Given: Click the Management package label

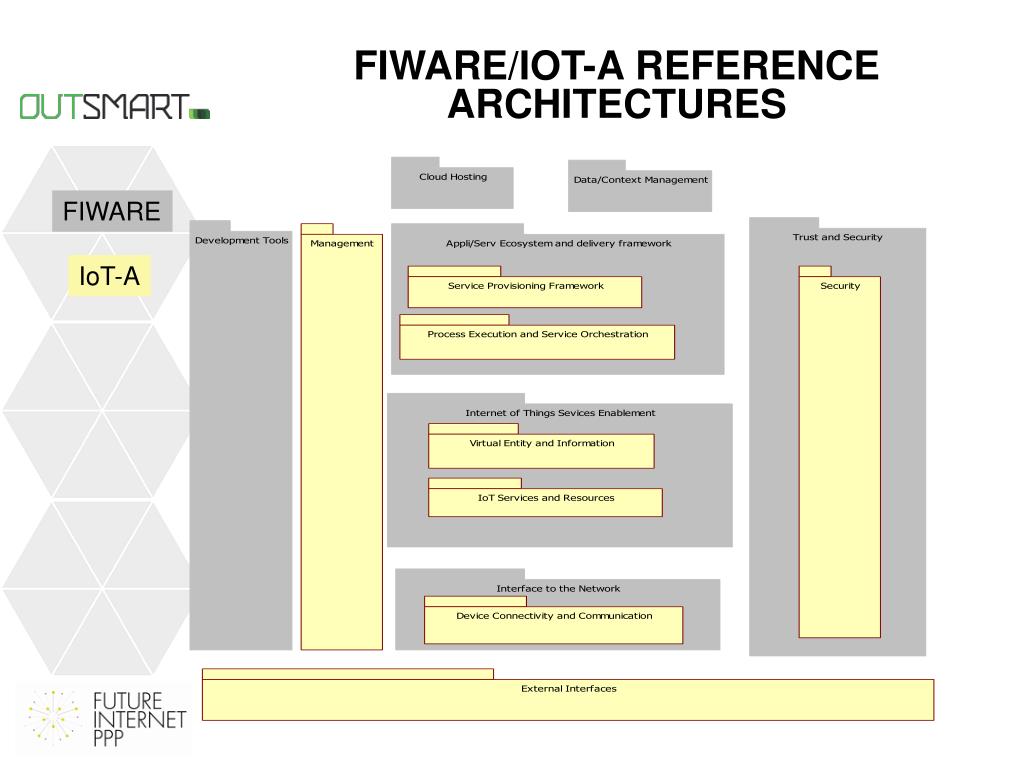Looking at the screenshot, I should (x=342, y=243).
